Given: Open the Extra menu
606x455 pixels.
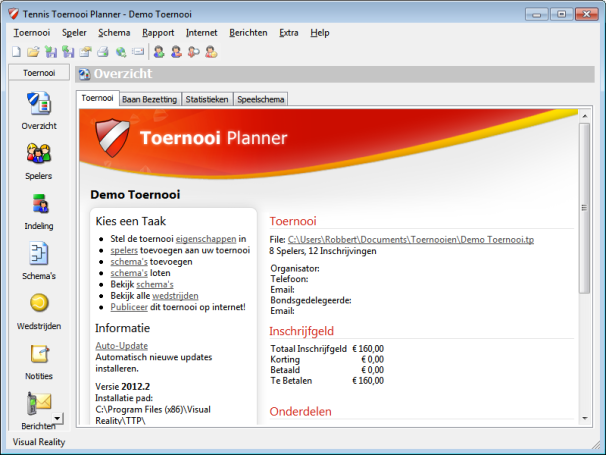Looking at the screenshot, I should (x=289, y=33).
